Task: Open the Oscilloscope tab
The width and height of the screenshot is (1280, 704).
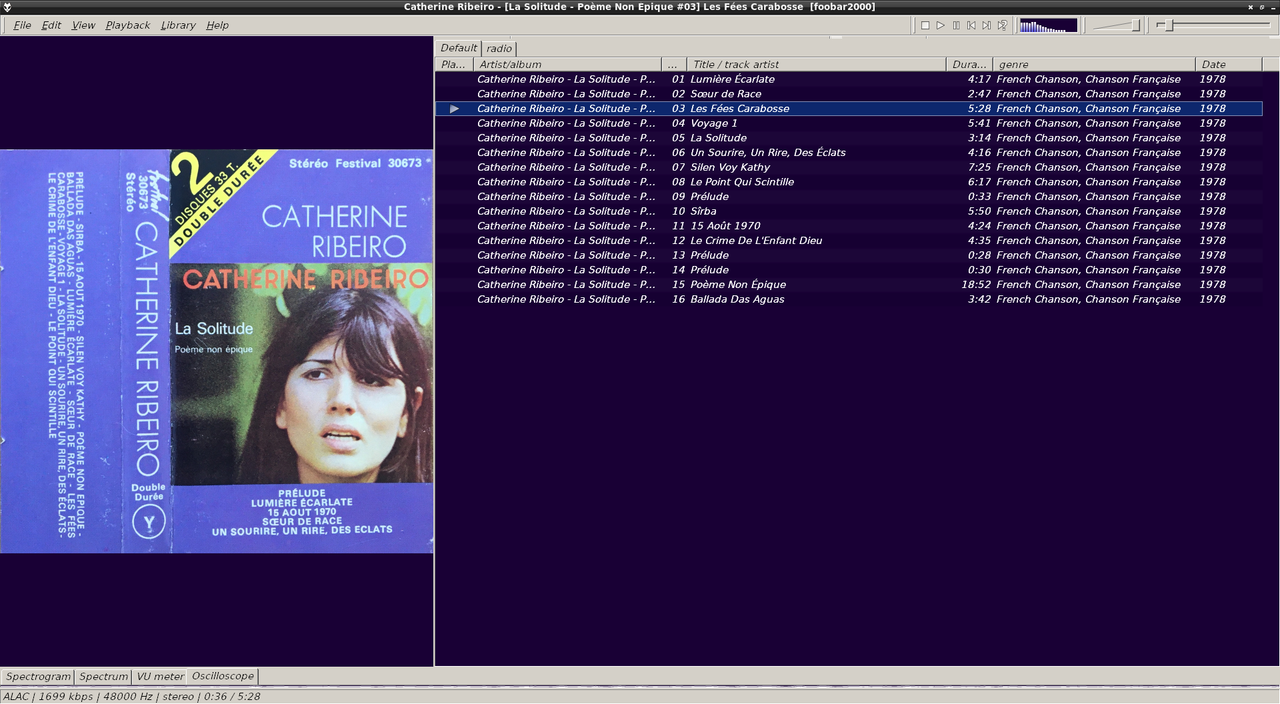Action: (x=223, y=677)
